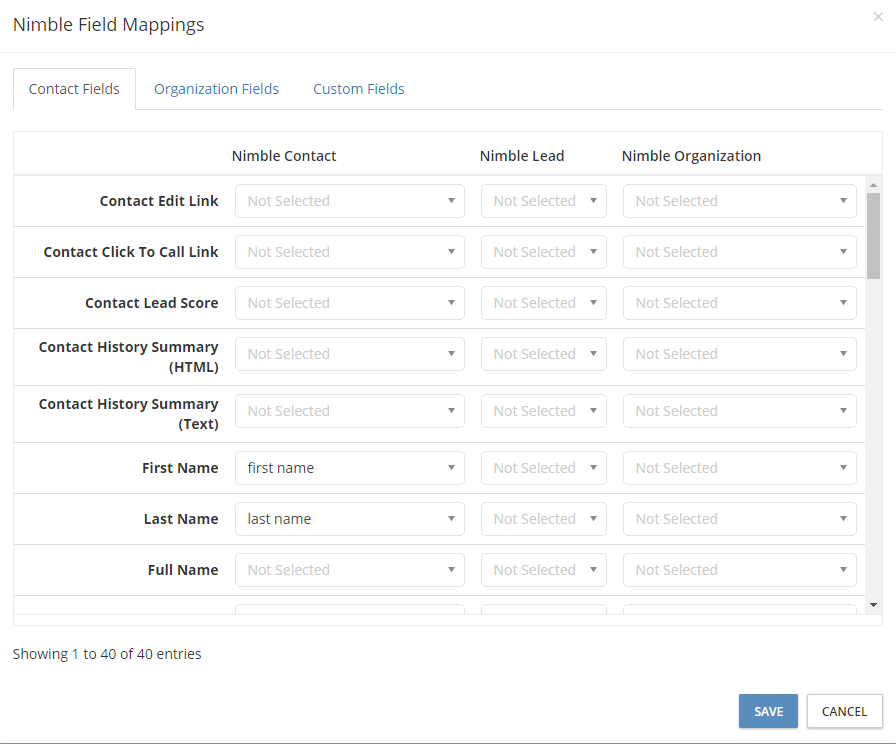Click the Contact Lead Score row label
Screen dimensions: 896x744
(151, 303)
